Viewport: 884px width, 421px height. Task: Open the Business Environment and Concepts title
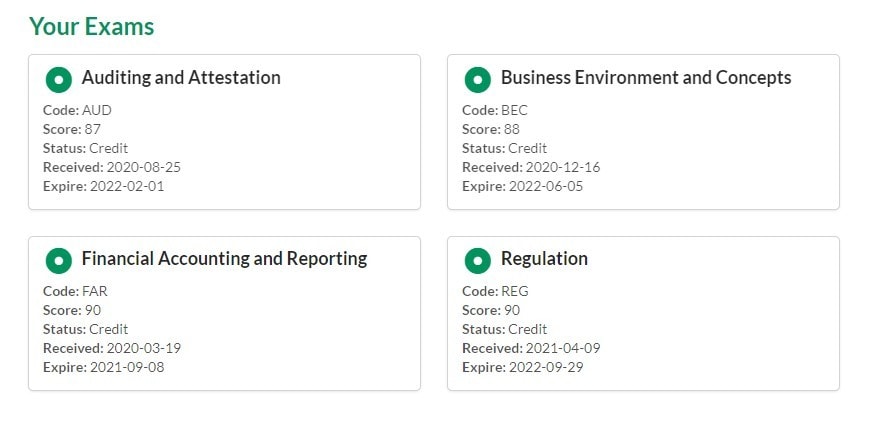[646, 77]
